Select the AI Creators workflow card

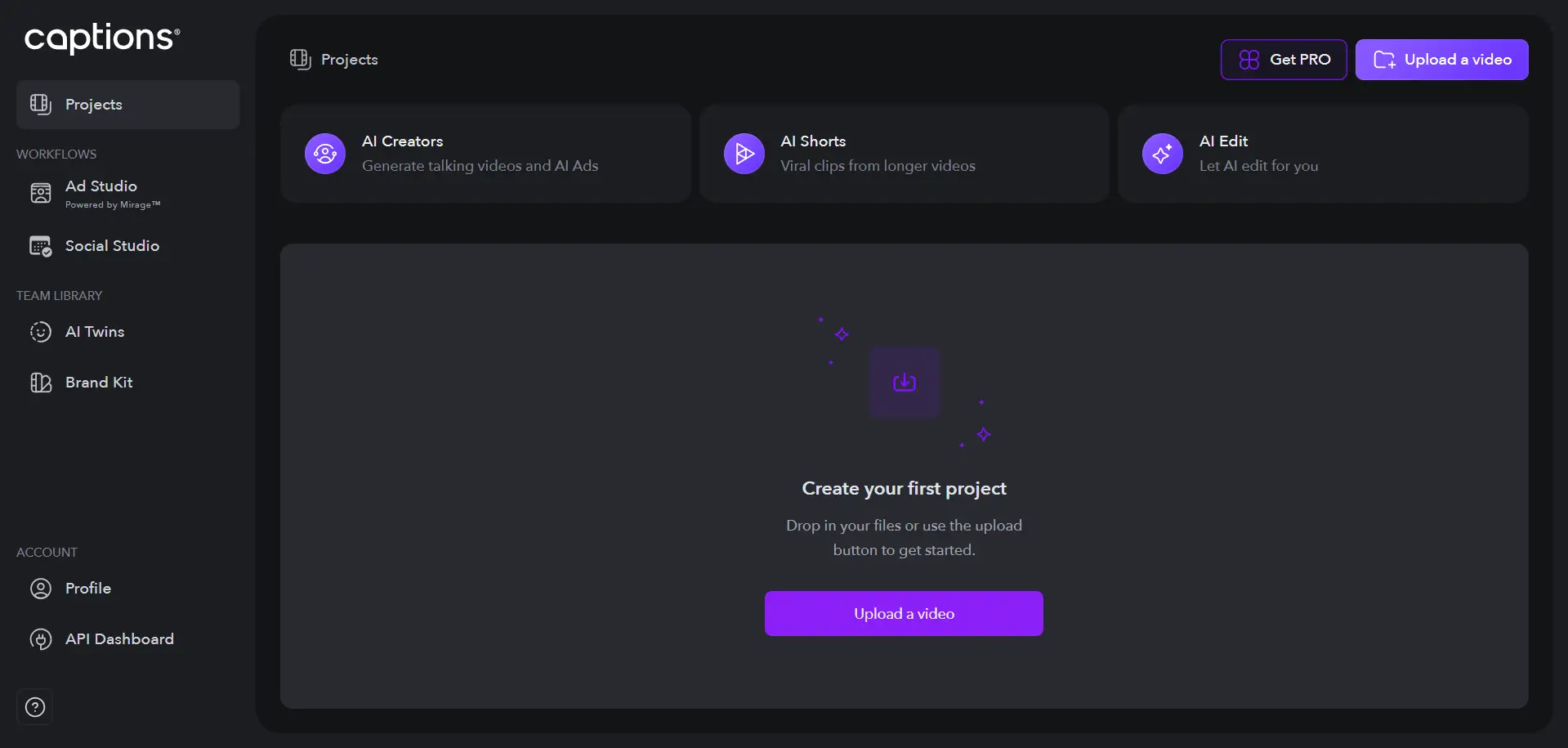(x=485, y=153)
